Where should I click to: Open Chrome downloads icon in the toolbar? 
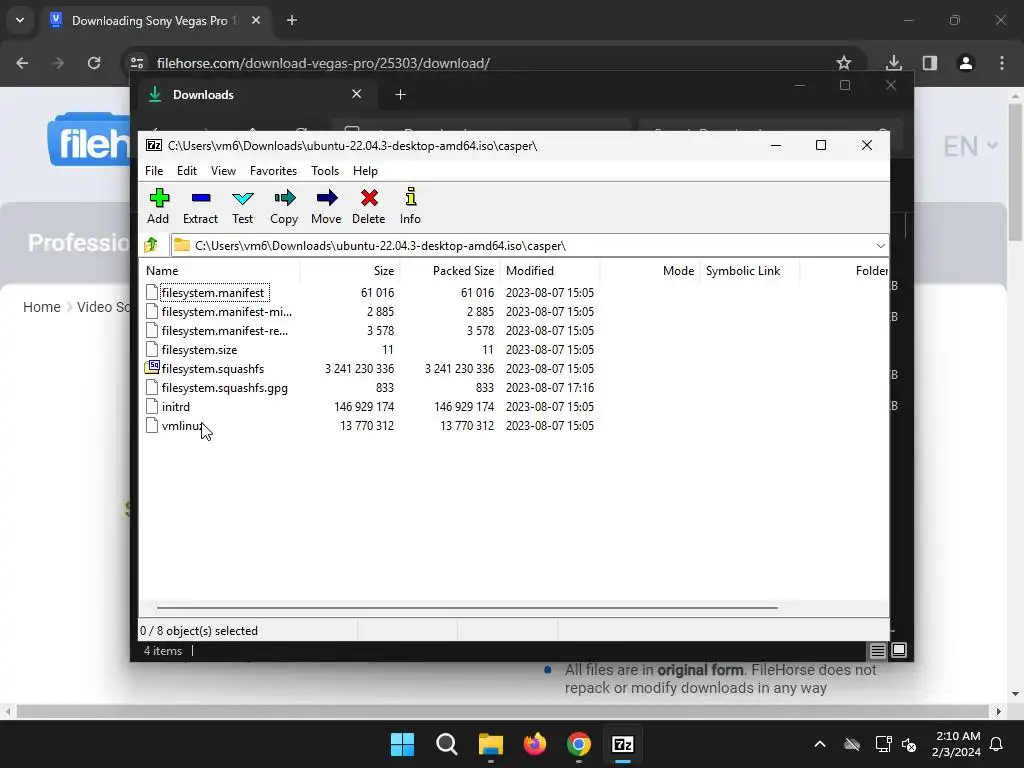click(x=893, y=63)
